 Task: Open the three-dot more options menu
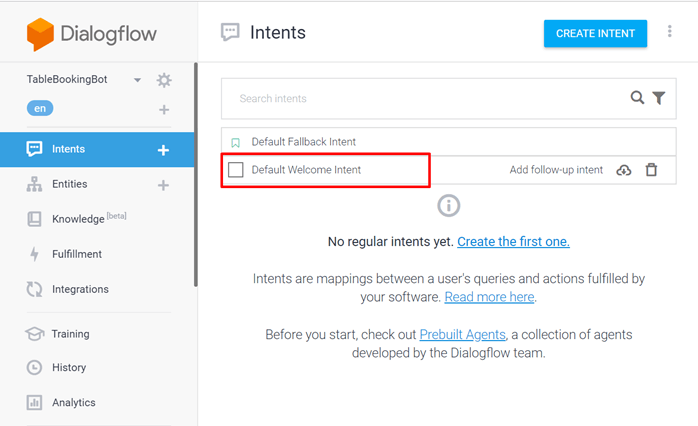pyautogui.click(x=670, y=31)
